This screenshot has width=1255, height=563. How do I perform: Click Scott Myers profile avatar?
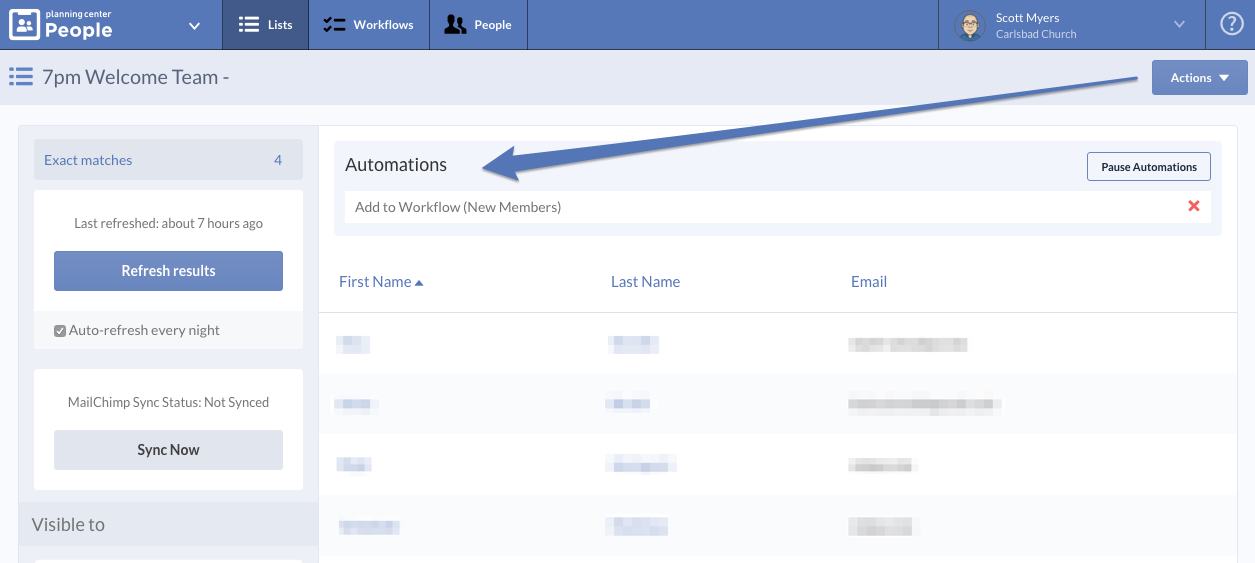click(x=969, y=26)
